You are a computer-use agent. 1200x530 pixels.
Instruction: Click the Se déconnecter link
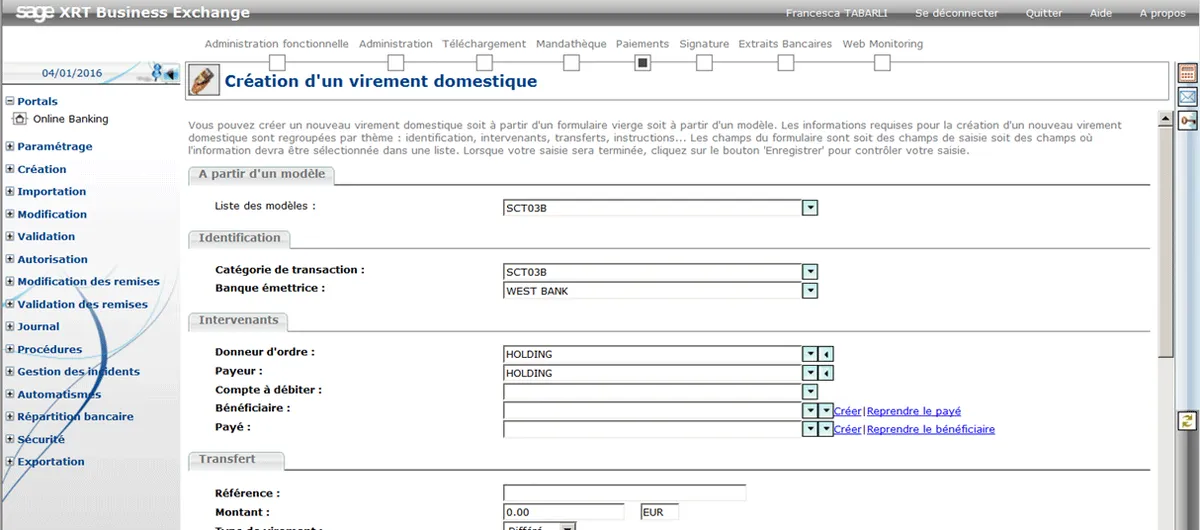[956, 13]
